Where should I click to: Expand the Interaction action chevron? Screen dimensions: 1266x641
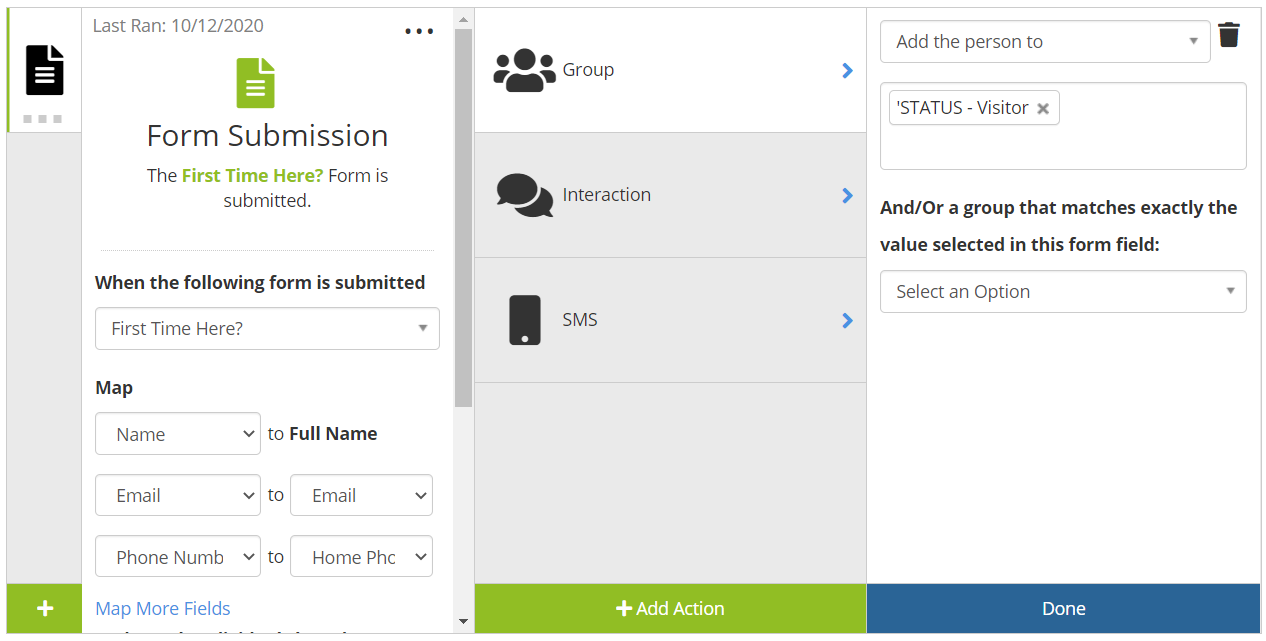coord(847,196)
